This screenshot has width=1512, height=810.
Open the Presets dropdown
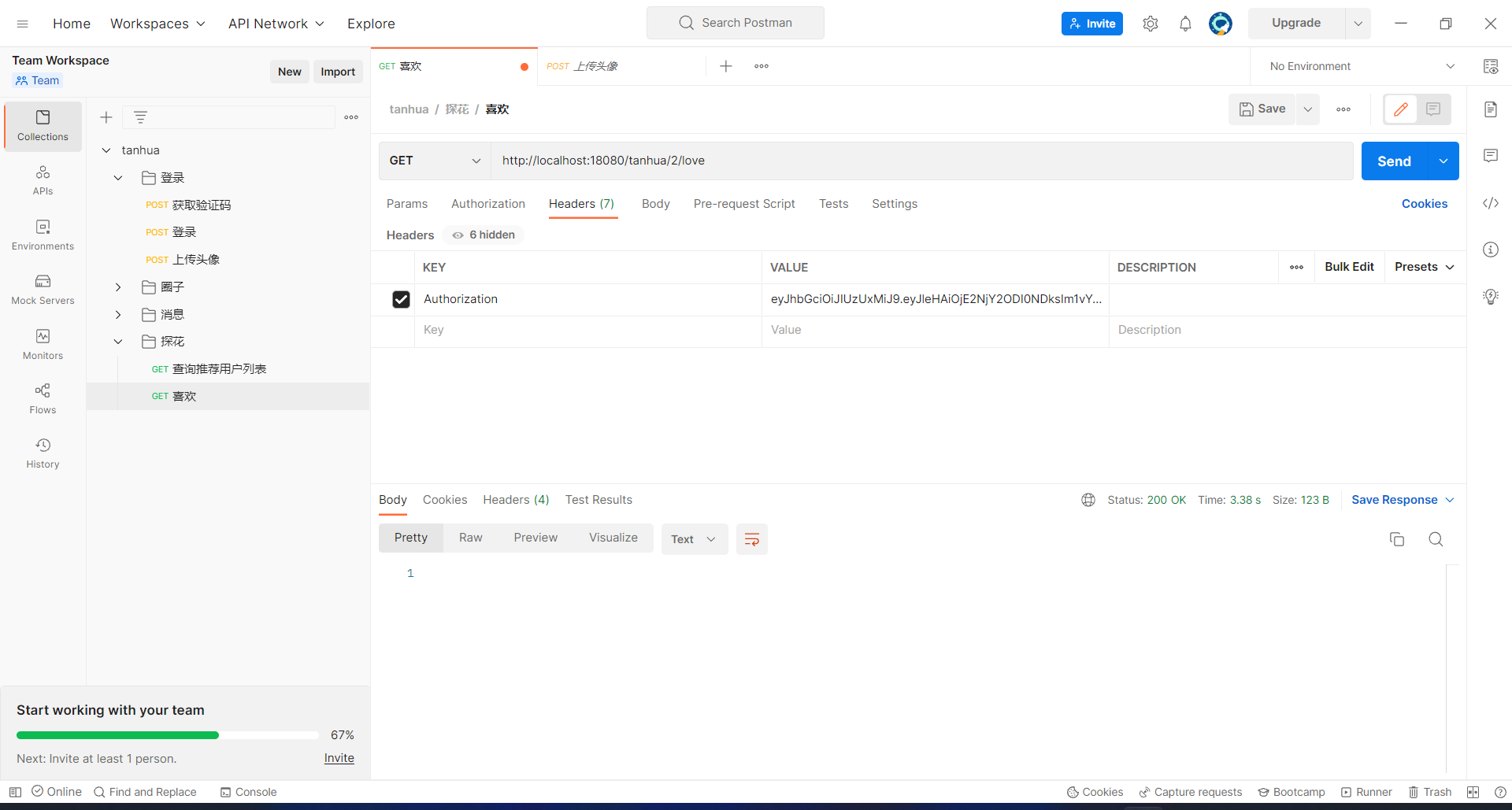pos(1424,267)
